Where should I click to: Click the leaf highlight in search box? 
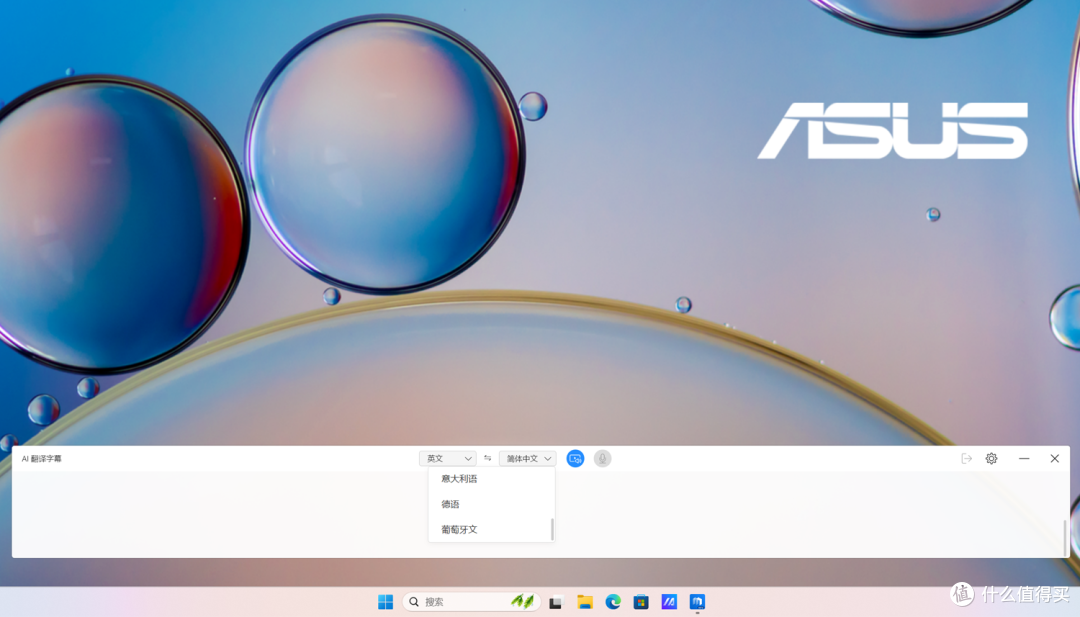pyautogui.click(x=523, y=602)
